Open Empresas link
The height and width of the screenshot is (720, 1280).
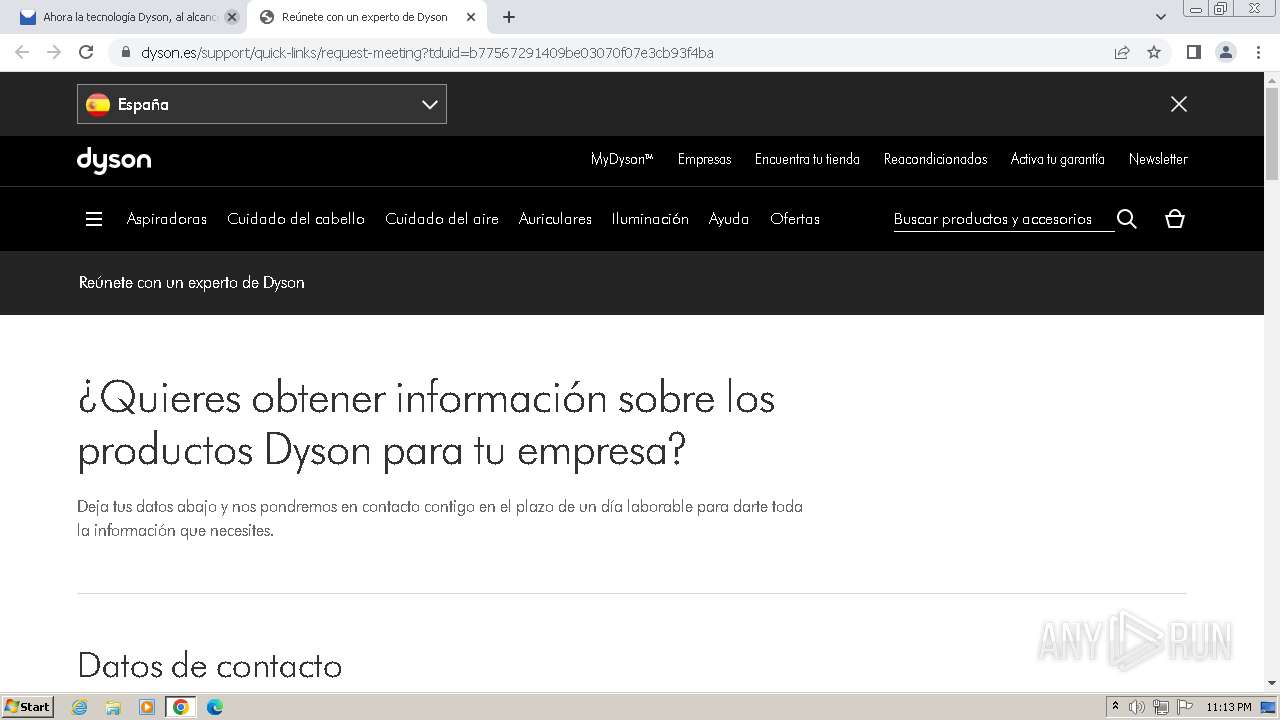pos(704,159)
